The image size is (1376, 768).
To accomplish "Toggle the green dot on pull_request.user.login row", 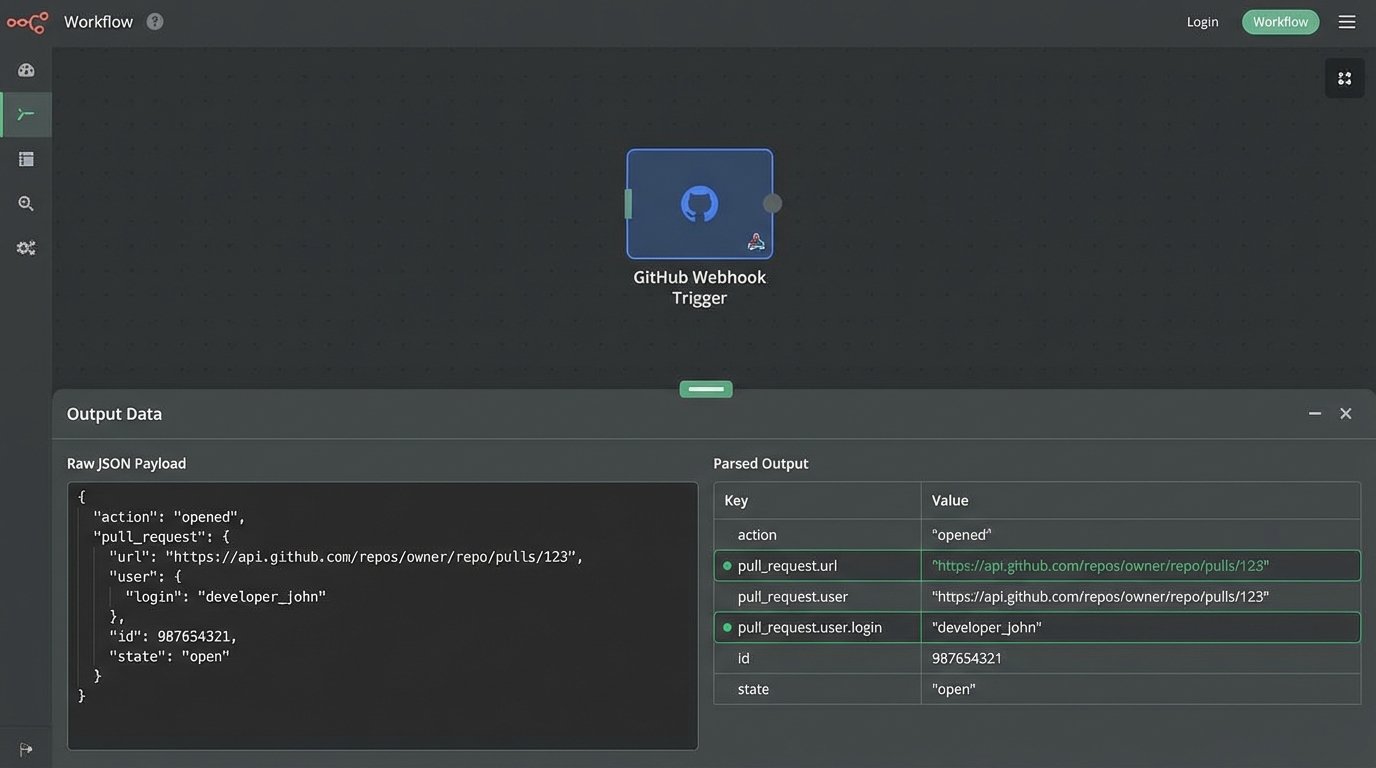I will (726, 627).
